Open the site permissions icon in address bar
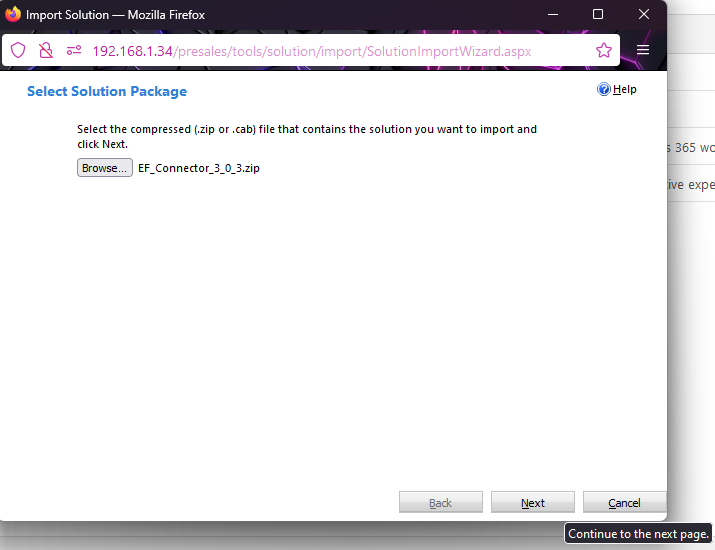 click(73, 50)
